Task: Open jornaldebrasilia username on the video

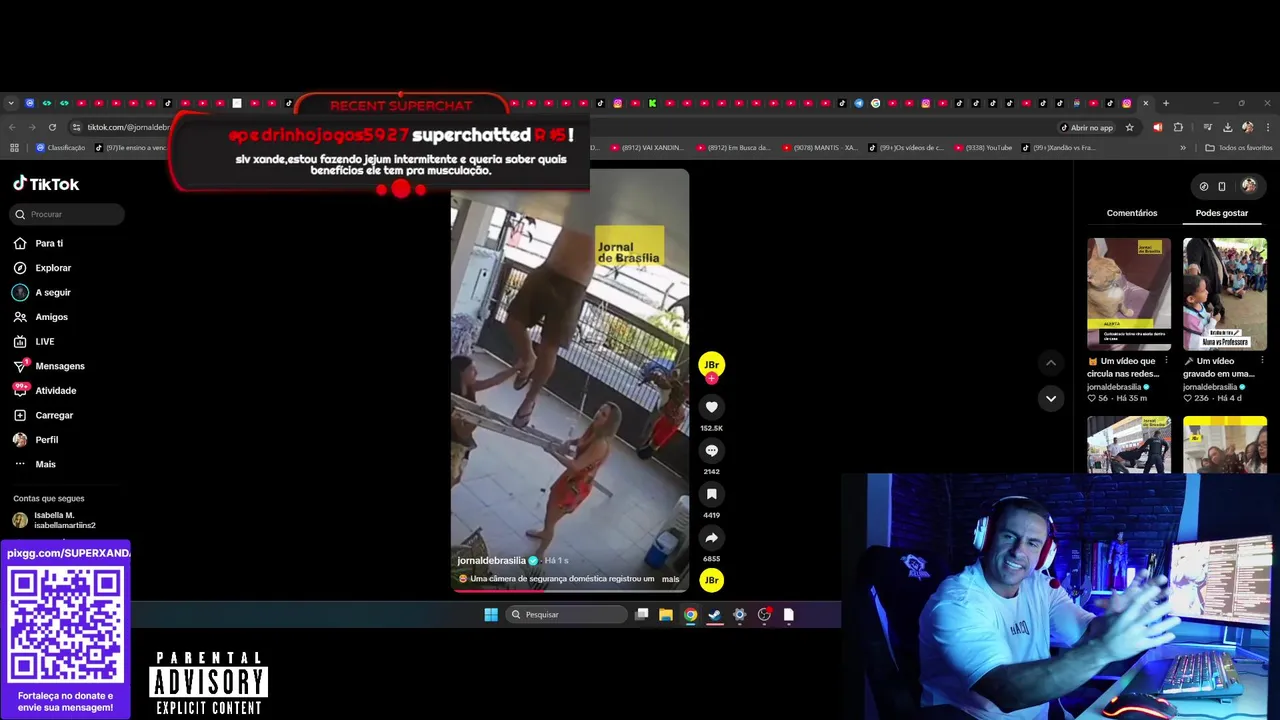Action: click(491, 561)
